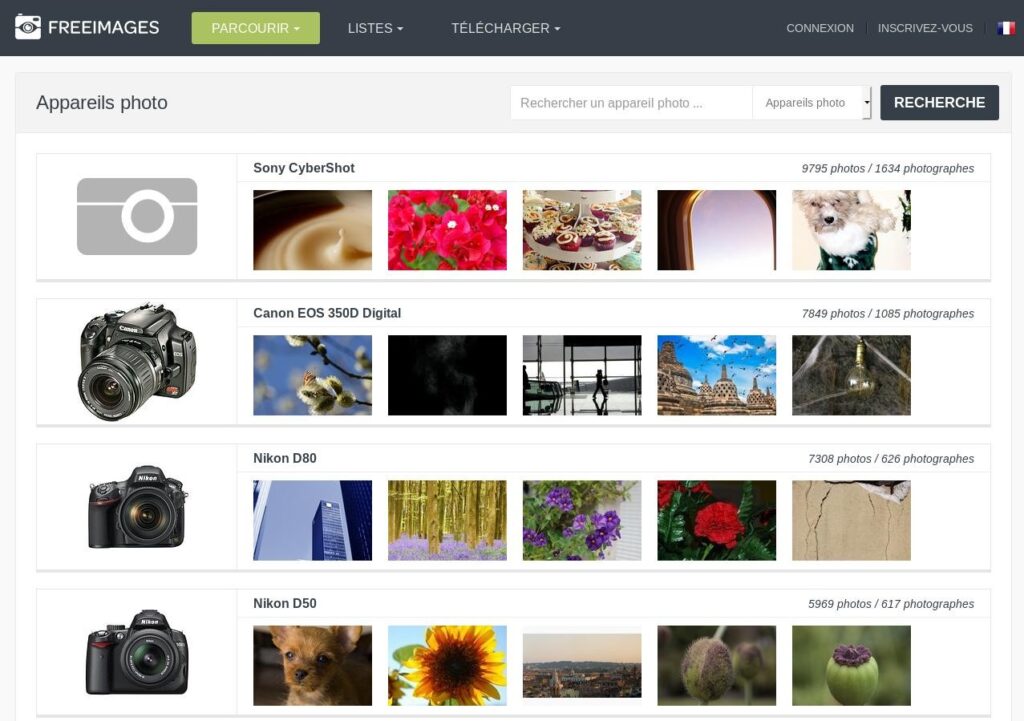Open the temple stupas with birds thumbnail
Viewport: 1024px width, 721px height.
pyautogui.click(x=716, y=375)
